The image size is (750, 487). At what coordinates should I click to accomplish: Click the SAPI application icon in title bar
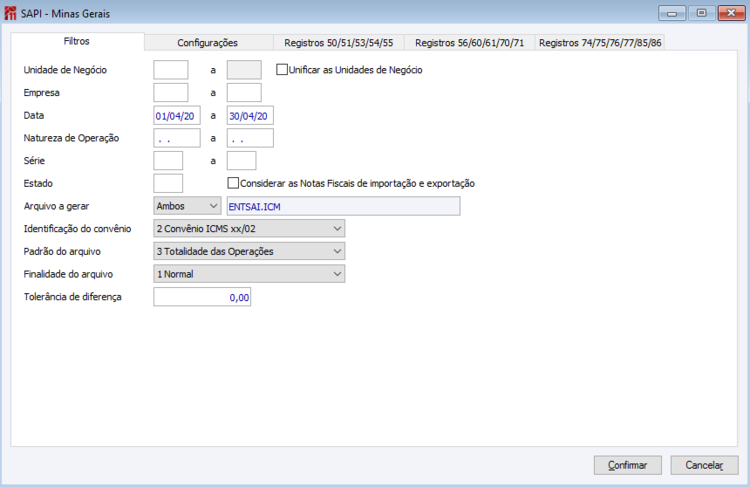(x=10, y=13)
